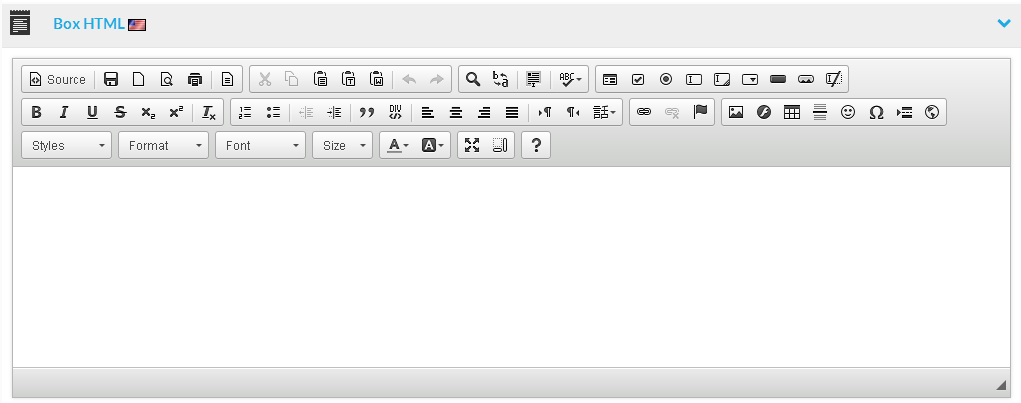Click the Source view button
Viewport: 1021px width, 403px height.
click(x=57, y=79)
